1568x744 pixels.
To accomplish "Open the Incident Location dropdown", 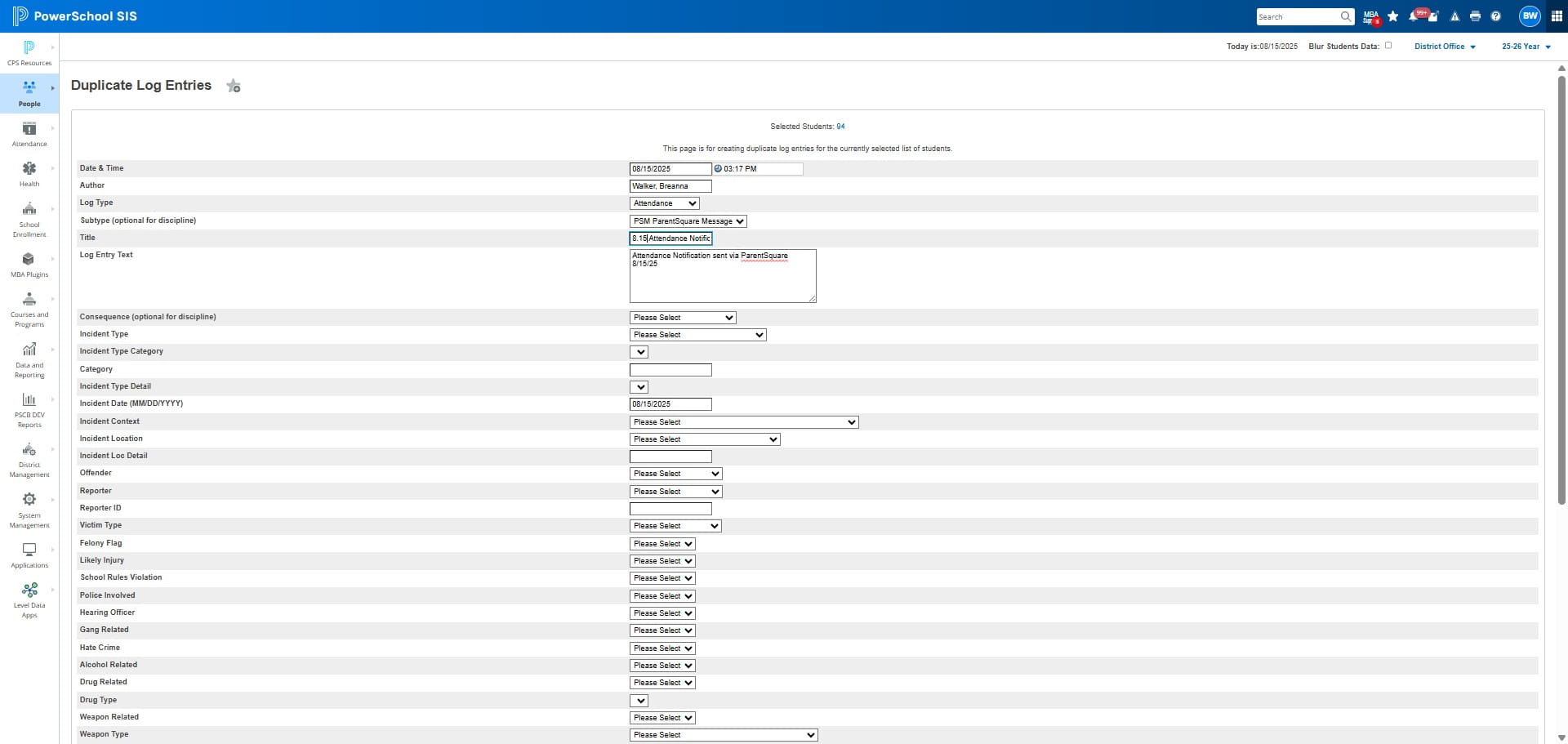I will [x=705, y=439].
